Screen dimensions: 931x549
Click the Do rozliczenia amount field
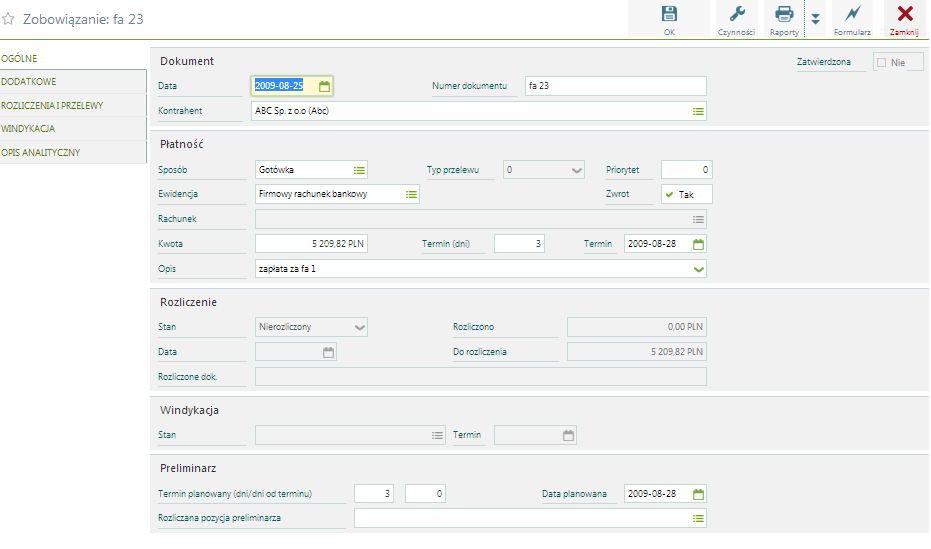tap(636, 352)
